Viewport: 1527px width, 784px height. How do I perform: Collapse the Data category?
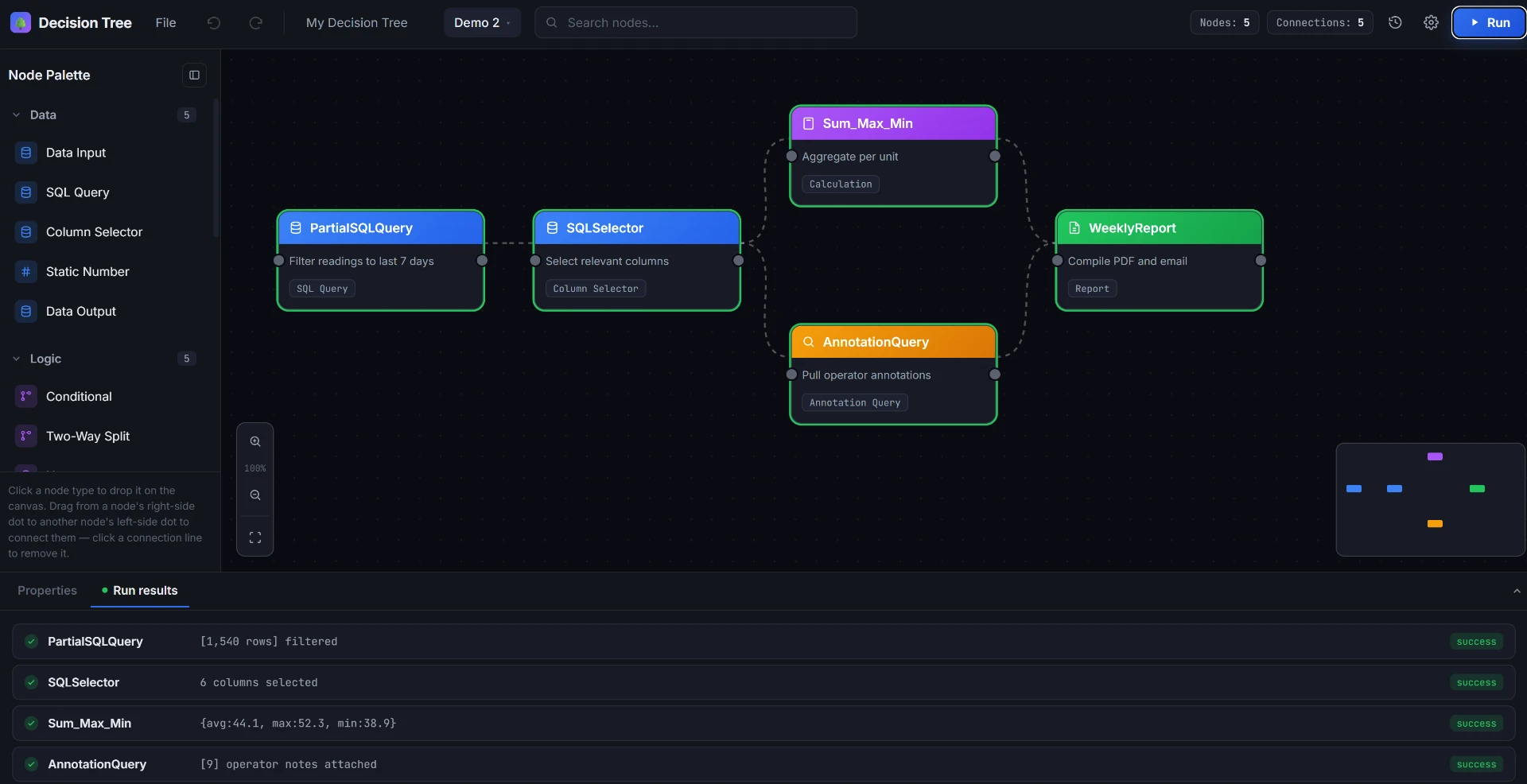pos(16,114)
